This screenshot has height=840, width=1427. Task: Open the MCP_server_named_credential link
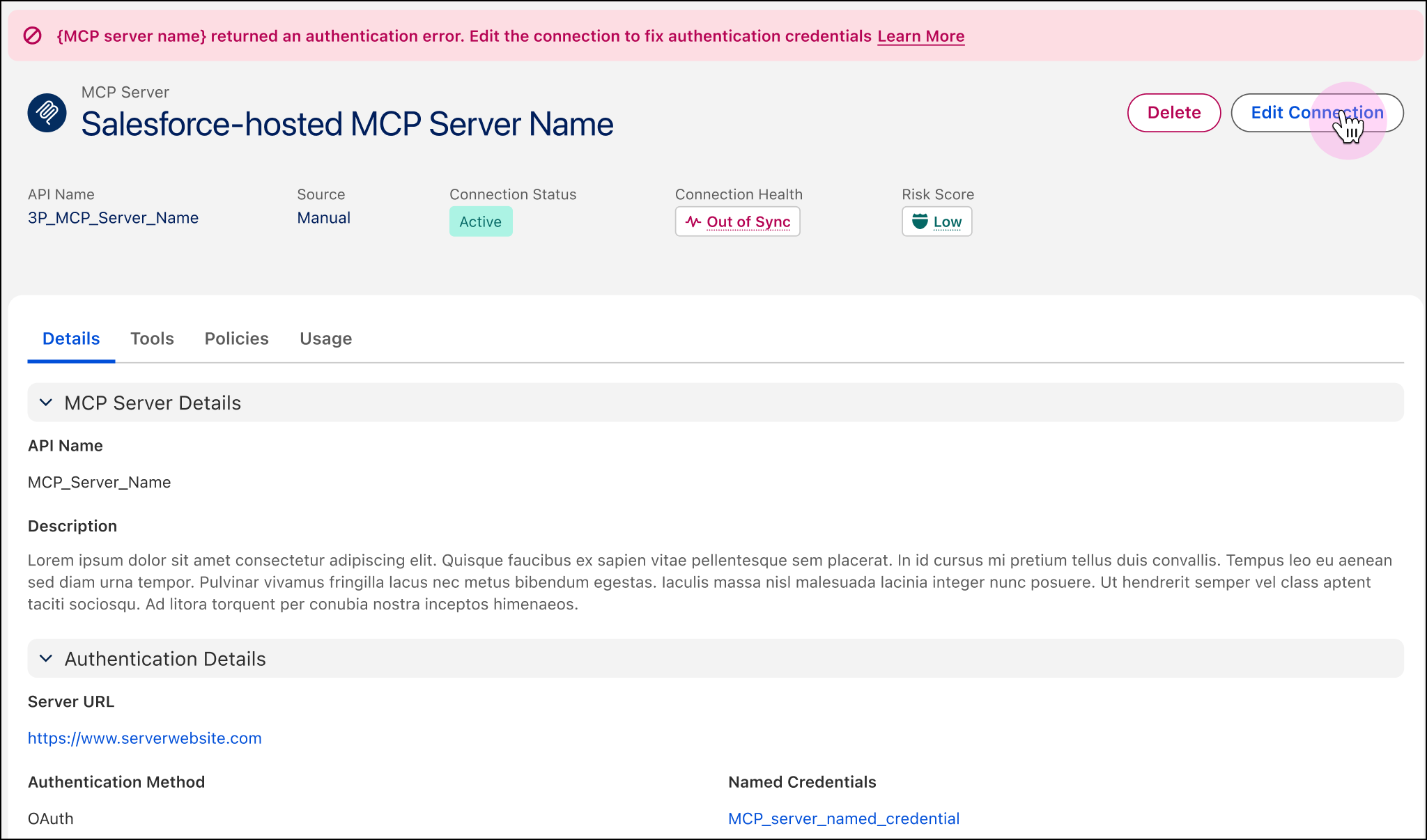point(844,818)
